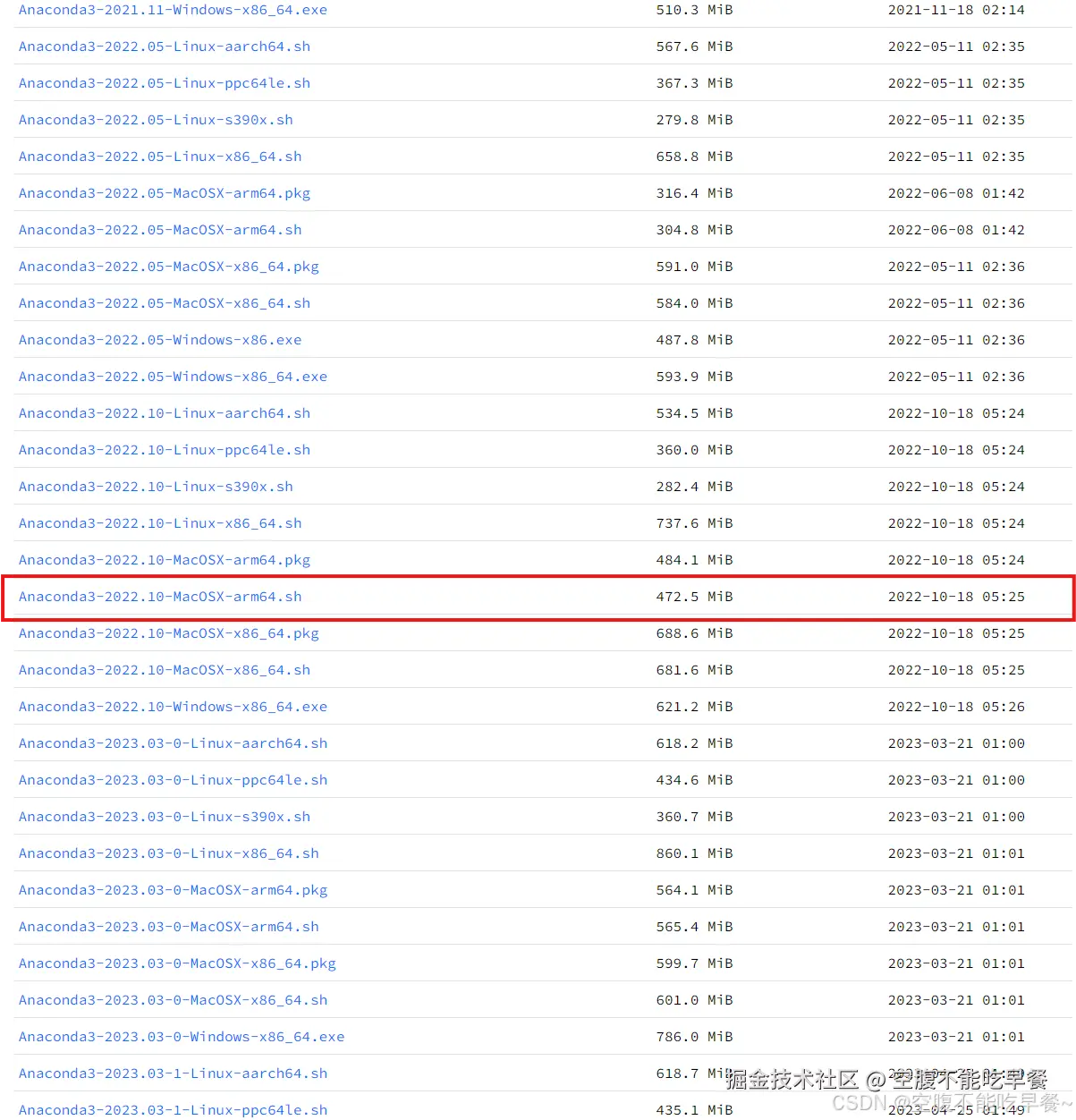The height and width of the screenshot is (1120, 1076).
Task: Download Anaconda3-2022.05-Linux-x86_64.sh
Action: (160, 157)
